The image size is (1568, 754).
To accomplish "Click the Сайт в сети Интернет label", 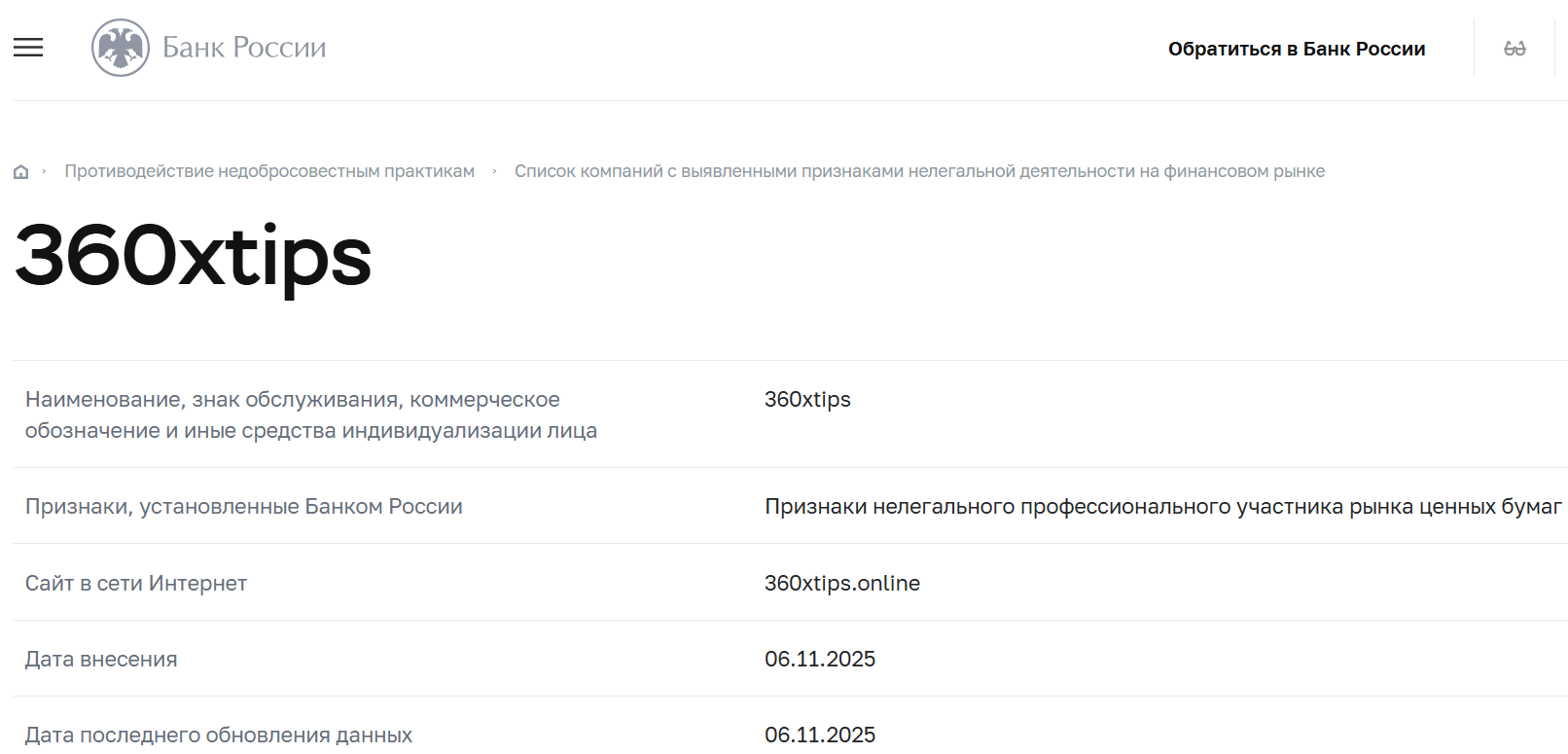I will click(136, 584).
